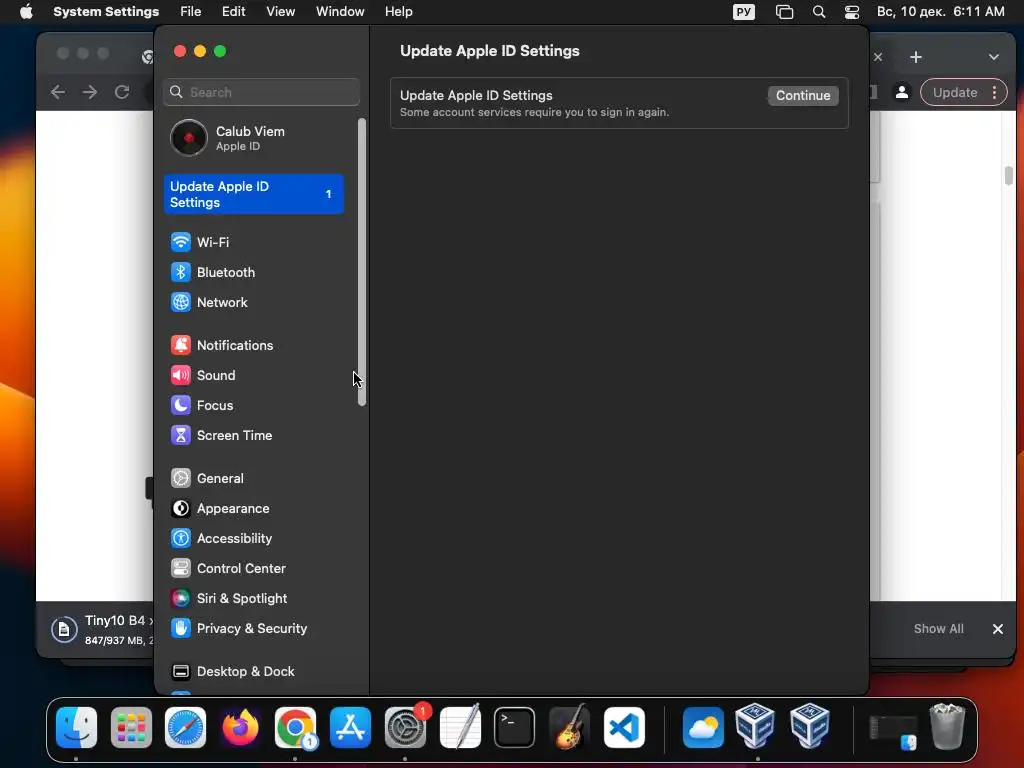Reload the page in Chrome
Viewport: 1024px width, 768px height.
point(122,92)
